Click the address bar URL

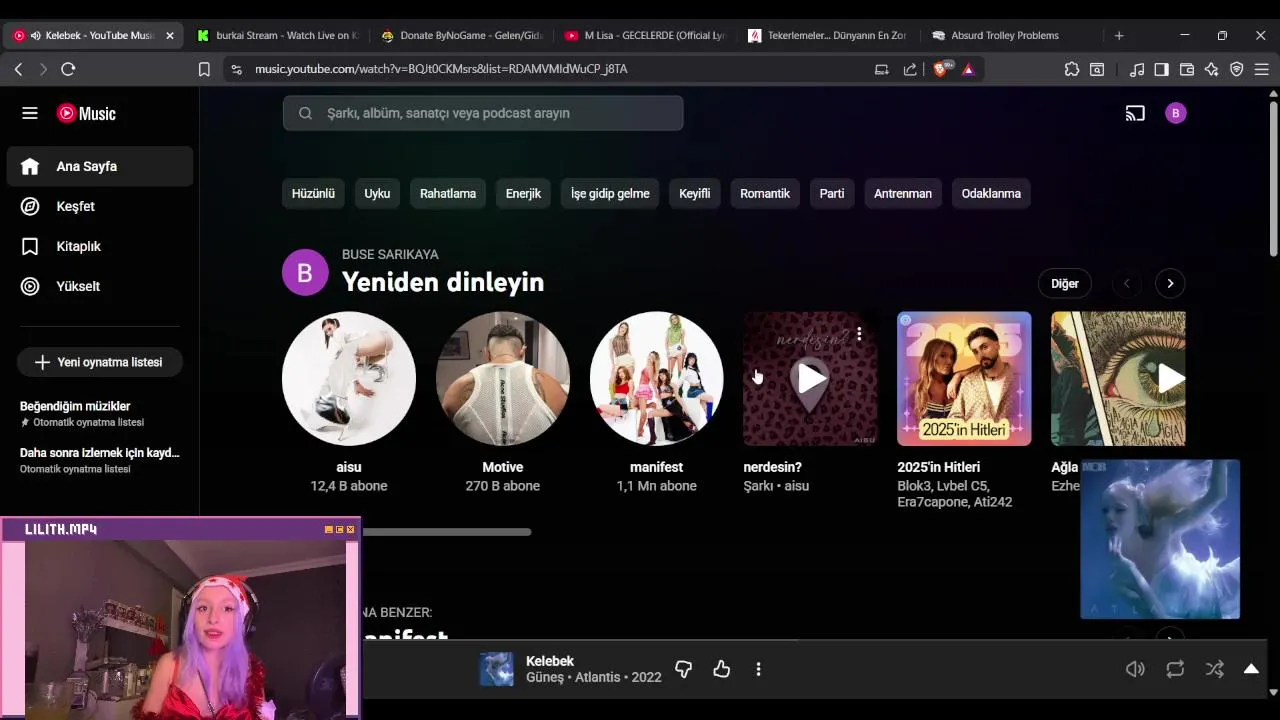point(441,69)
